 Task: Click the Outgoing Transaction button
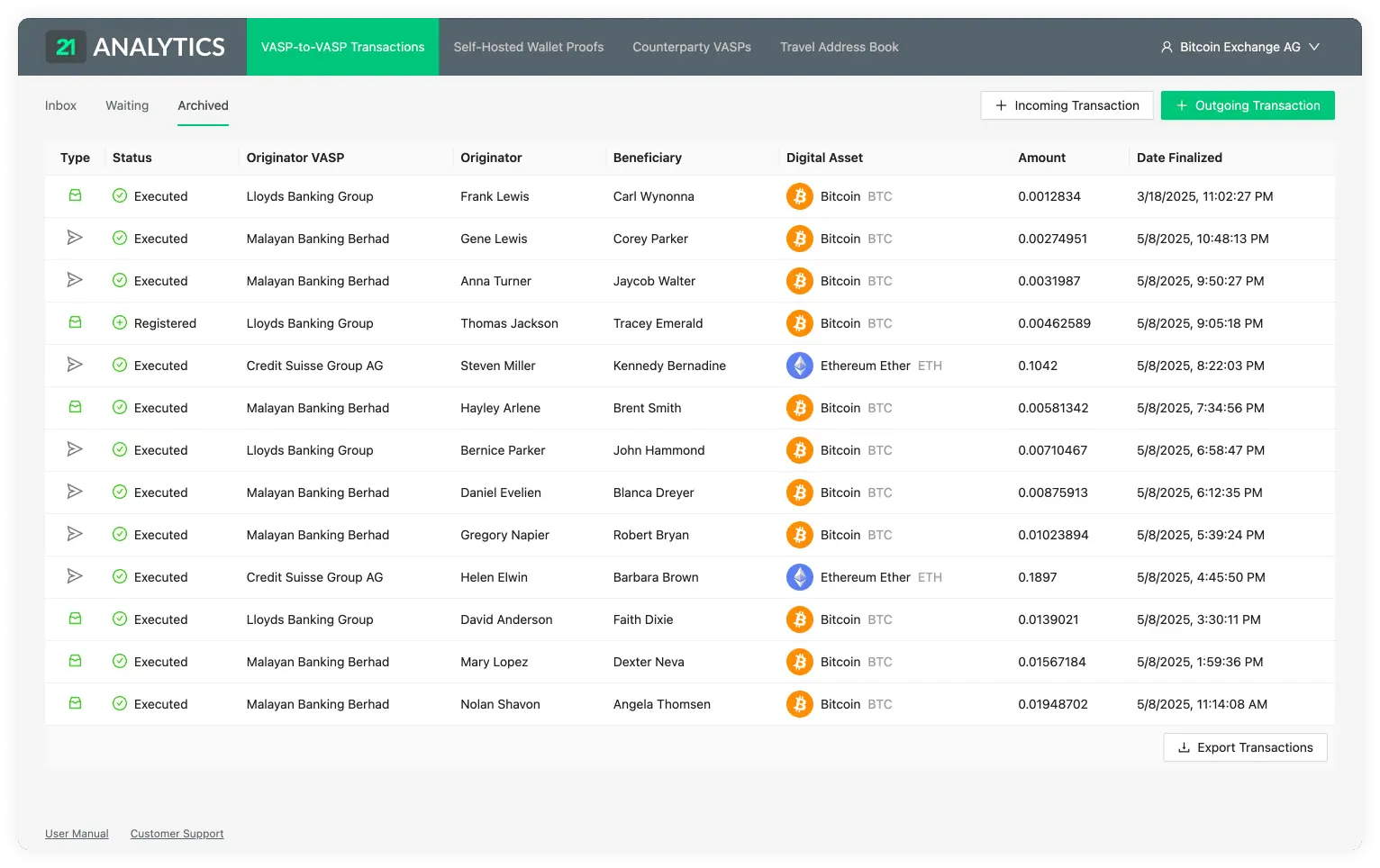point(1248,105)
